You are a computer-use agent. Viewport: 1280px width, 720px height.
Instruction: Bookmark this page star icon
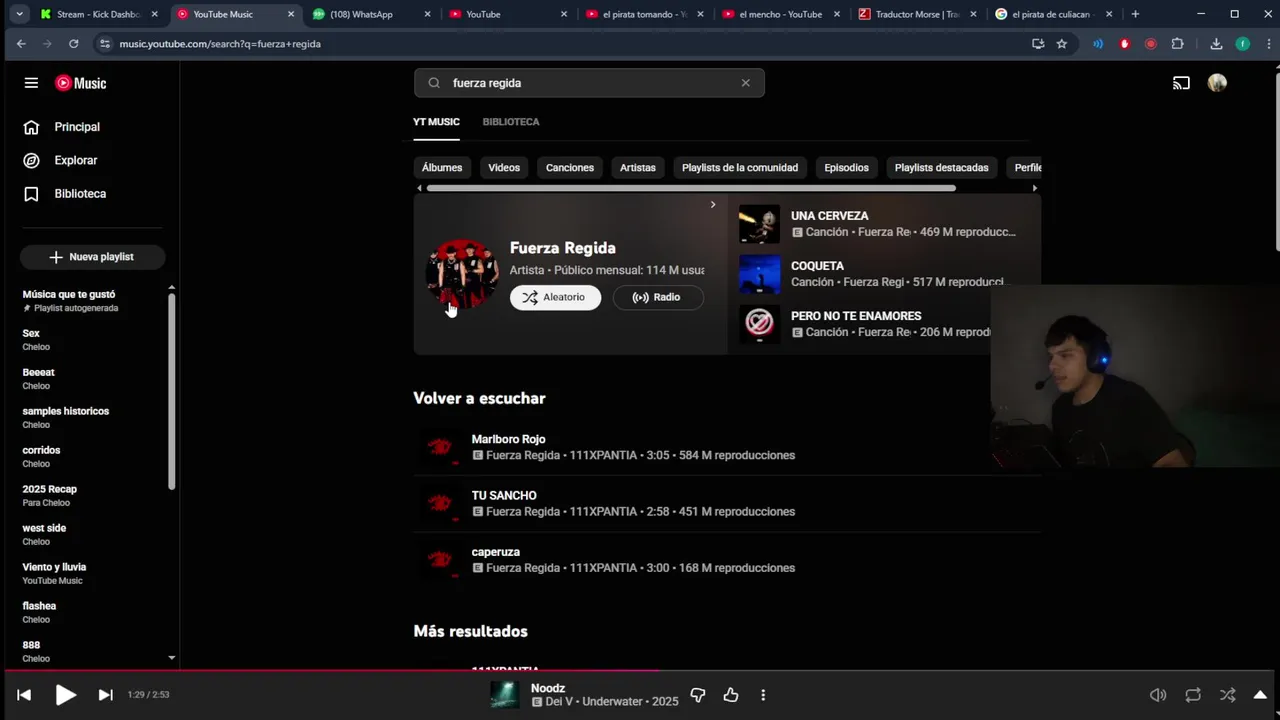click(1062, 44)
